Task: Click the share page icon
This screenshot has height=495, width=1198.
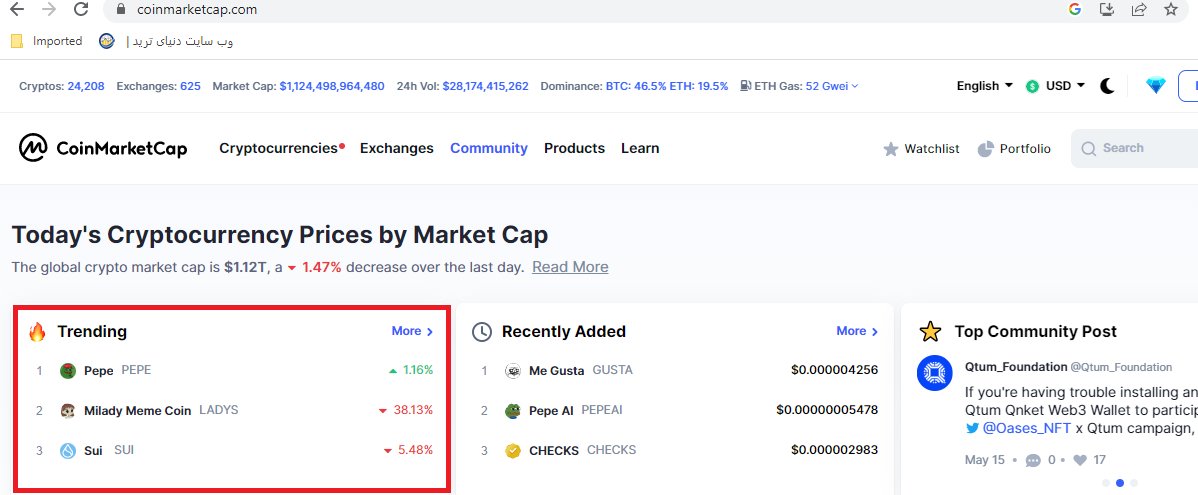Action: (1138, 10)
